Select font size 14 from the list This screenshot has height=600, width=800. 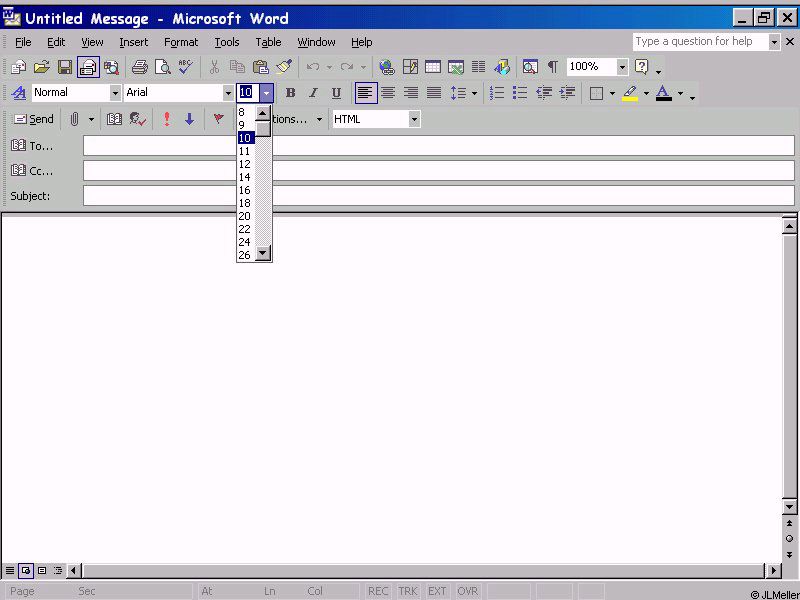(x=245, y=177)
